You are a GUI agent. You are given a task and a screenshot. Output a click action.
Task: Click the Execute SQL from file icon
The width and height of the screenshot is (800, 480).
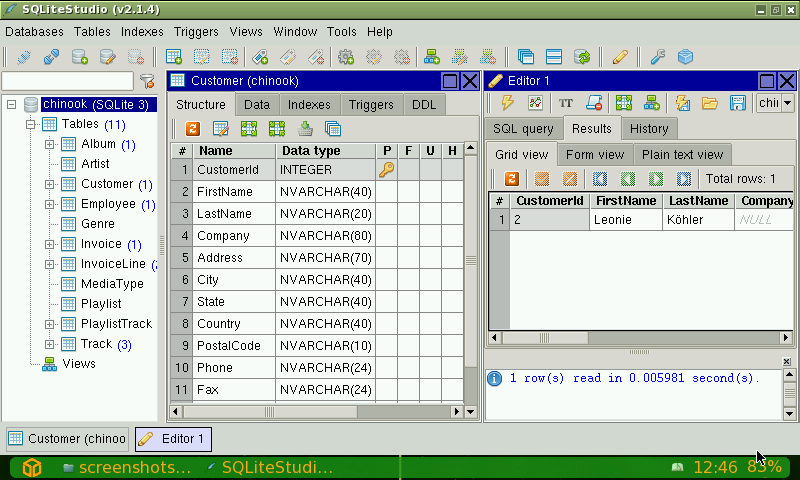click(683, 103)
